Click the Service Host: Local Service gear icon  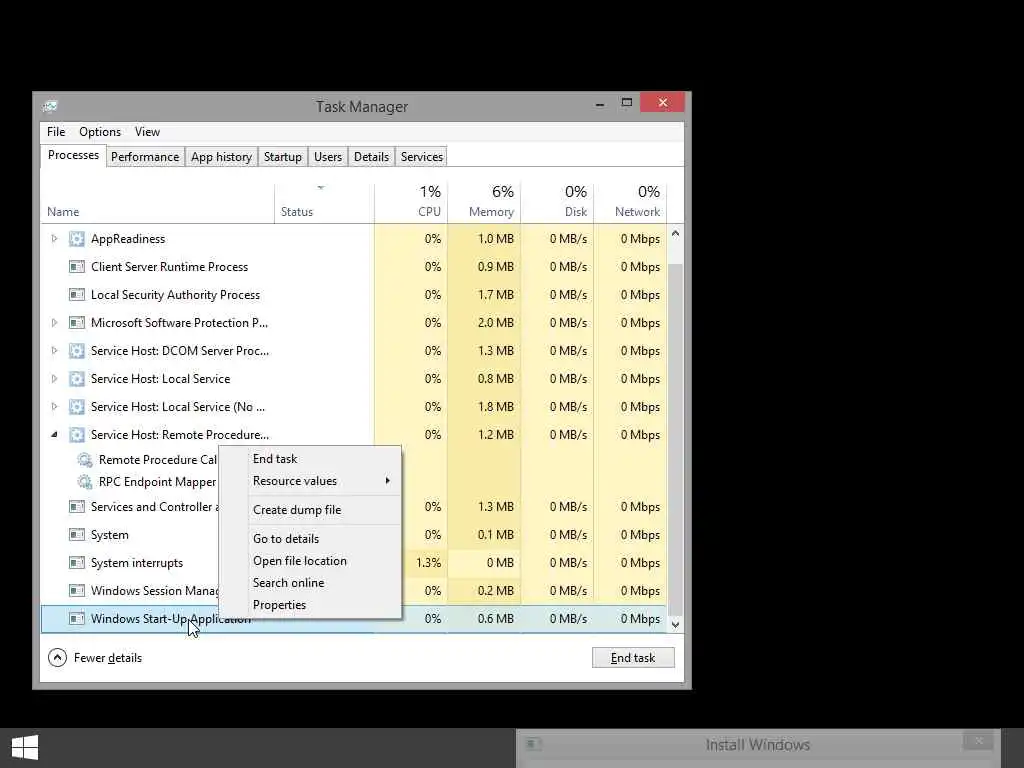(x=76, y=379)
